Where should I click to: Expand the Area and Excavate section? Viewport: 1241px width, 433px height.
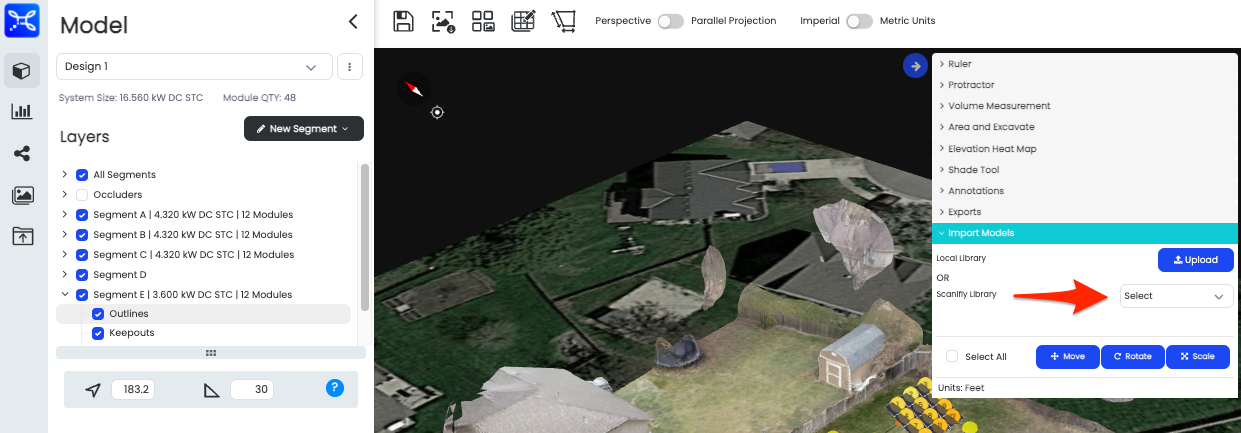click(x=1085, y=127)
